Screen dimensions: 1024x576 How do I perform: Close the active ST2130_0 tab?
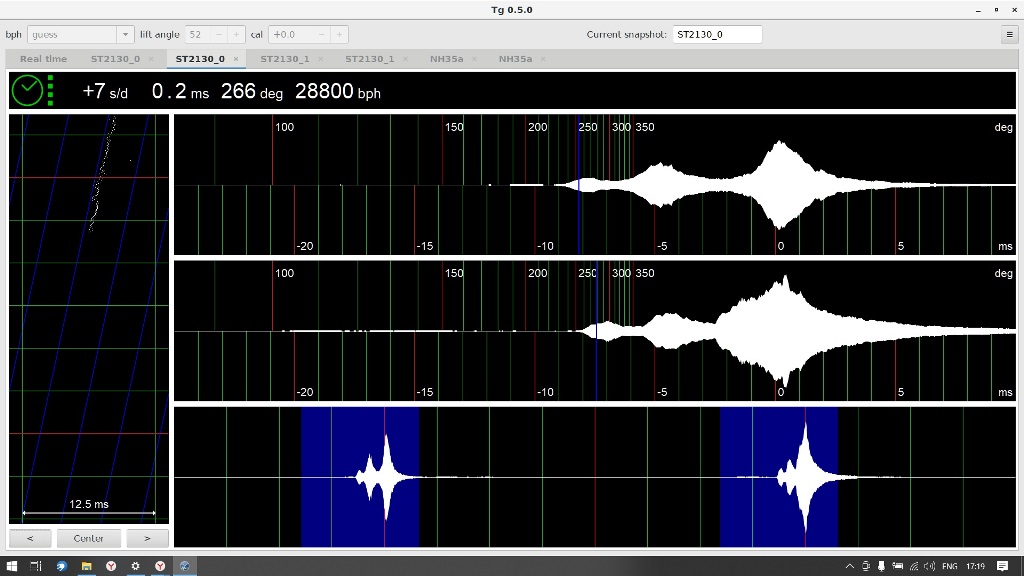coord(236,59)
